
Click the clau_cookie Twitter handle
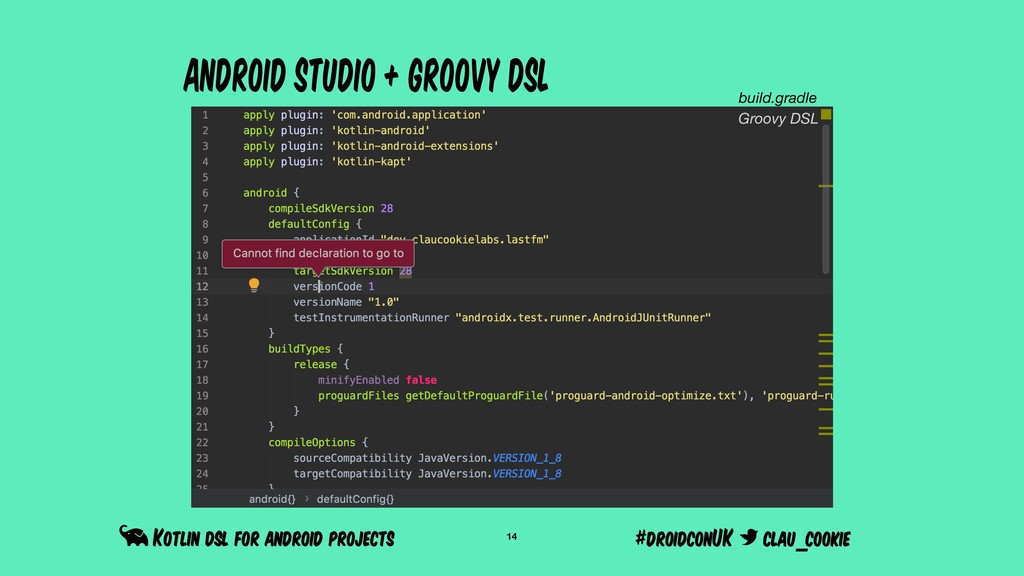tap(807, 539)
